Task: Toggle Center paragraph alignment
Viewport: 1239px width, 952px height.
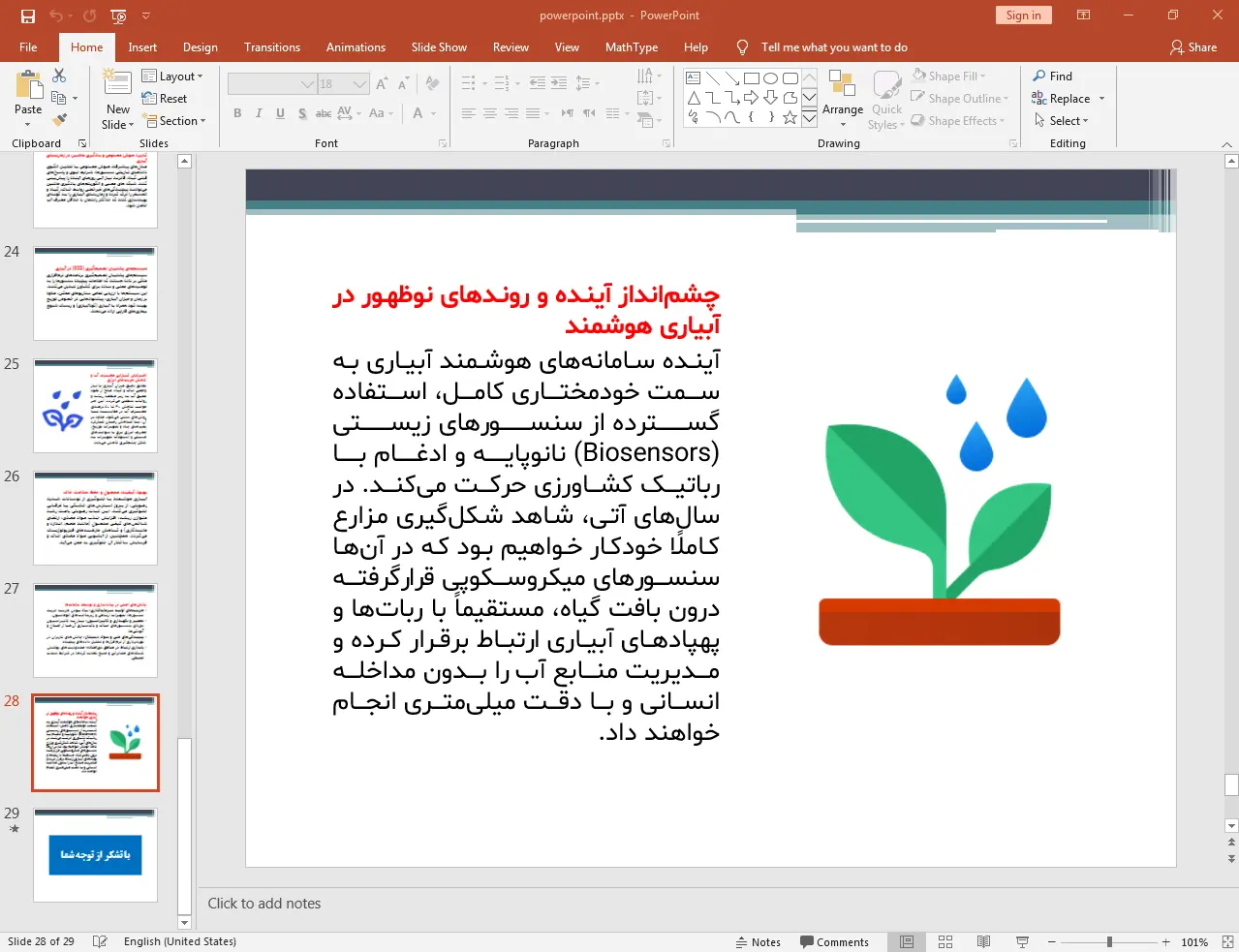Action: point(490,113)
